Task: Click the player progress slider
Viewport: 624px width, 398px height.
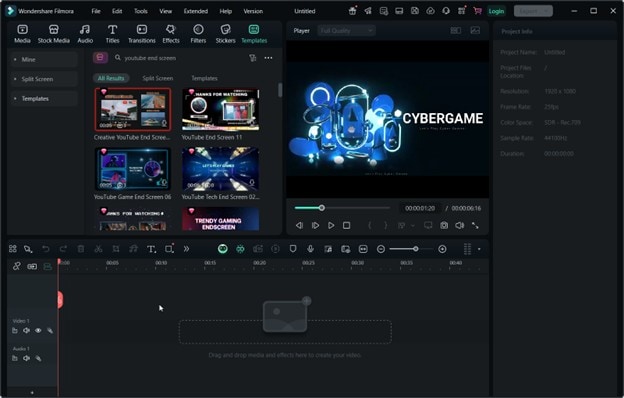Action: (342, 208)
